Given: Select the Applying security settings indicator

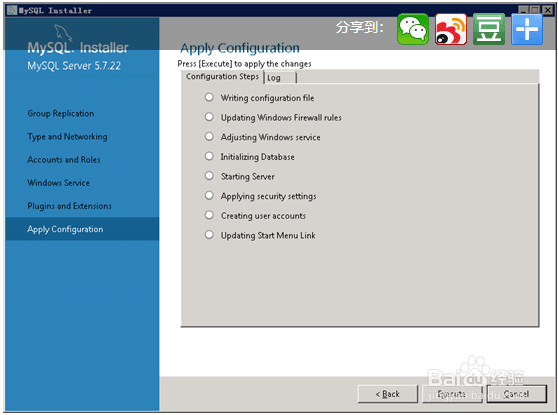Looking at the screenshot, I should click(x=209, y=195).
